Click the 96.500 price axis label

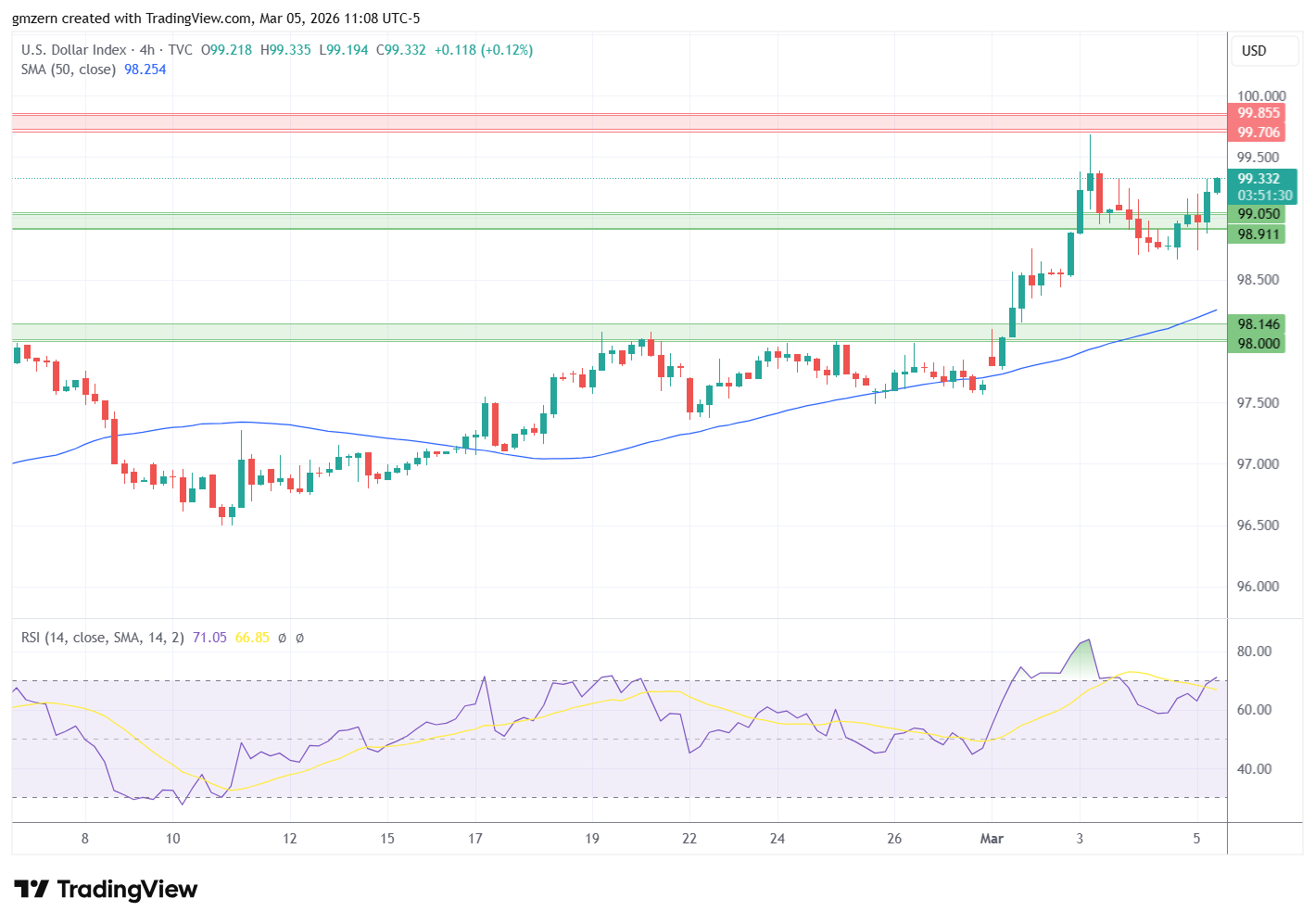coord(1258,525)
